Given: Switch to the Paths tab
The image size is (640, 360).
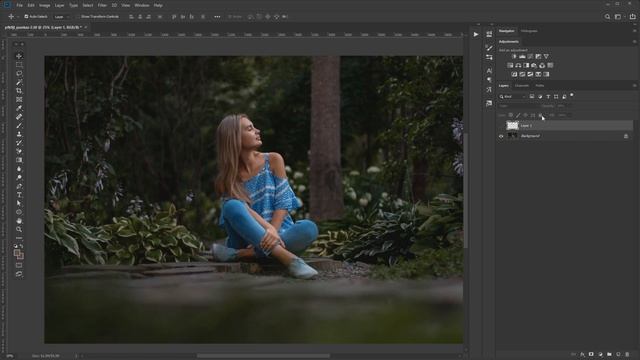Looking at the screenshot, I should click(x=540, y=86).
